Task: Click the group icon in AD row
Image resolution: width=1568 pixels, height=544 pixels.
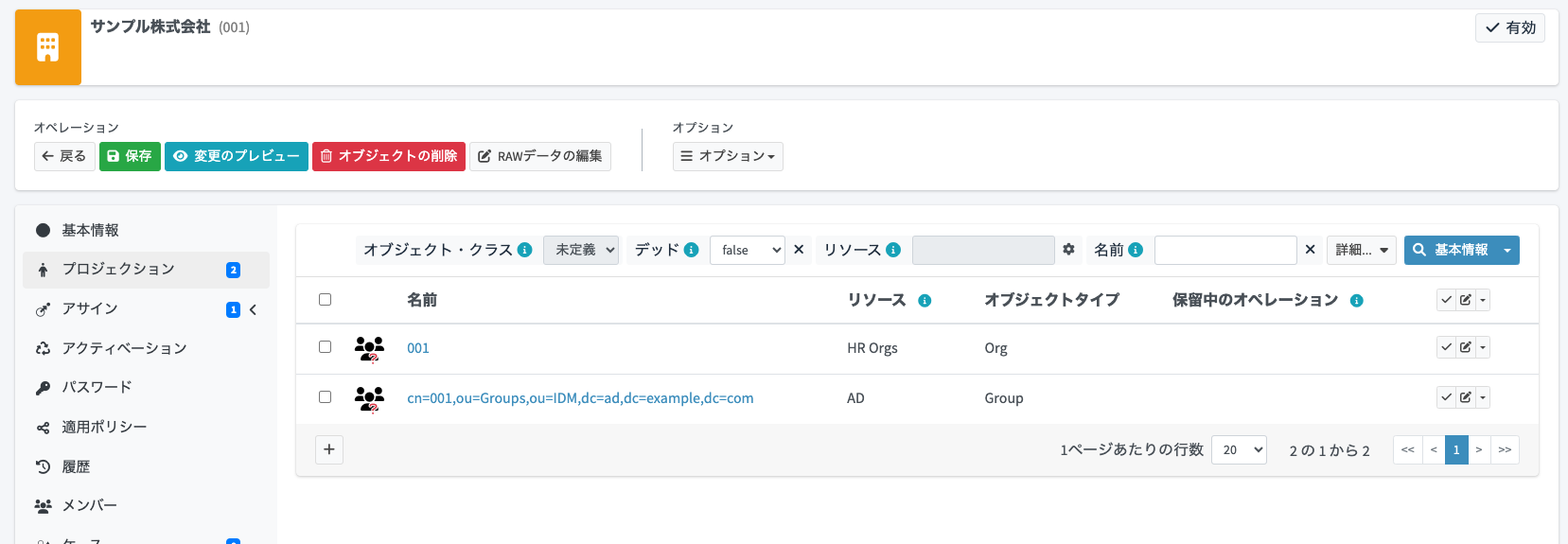Action: pos(369,399)
